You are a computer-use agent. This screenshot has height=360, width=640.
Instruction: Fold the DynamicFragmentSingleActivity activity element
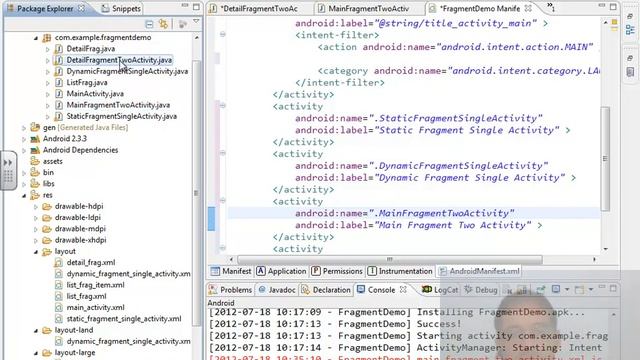[x=222, y=153]
